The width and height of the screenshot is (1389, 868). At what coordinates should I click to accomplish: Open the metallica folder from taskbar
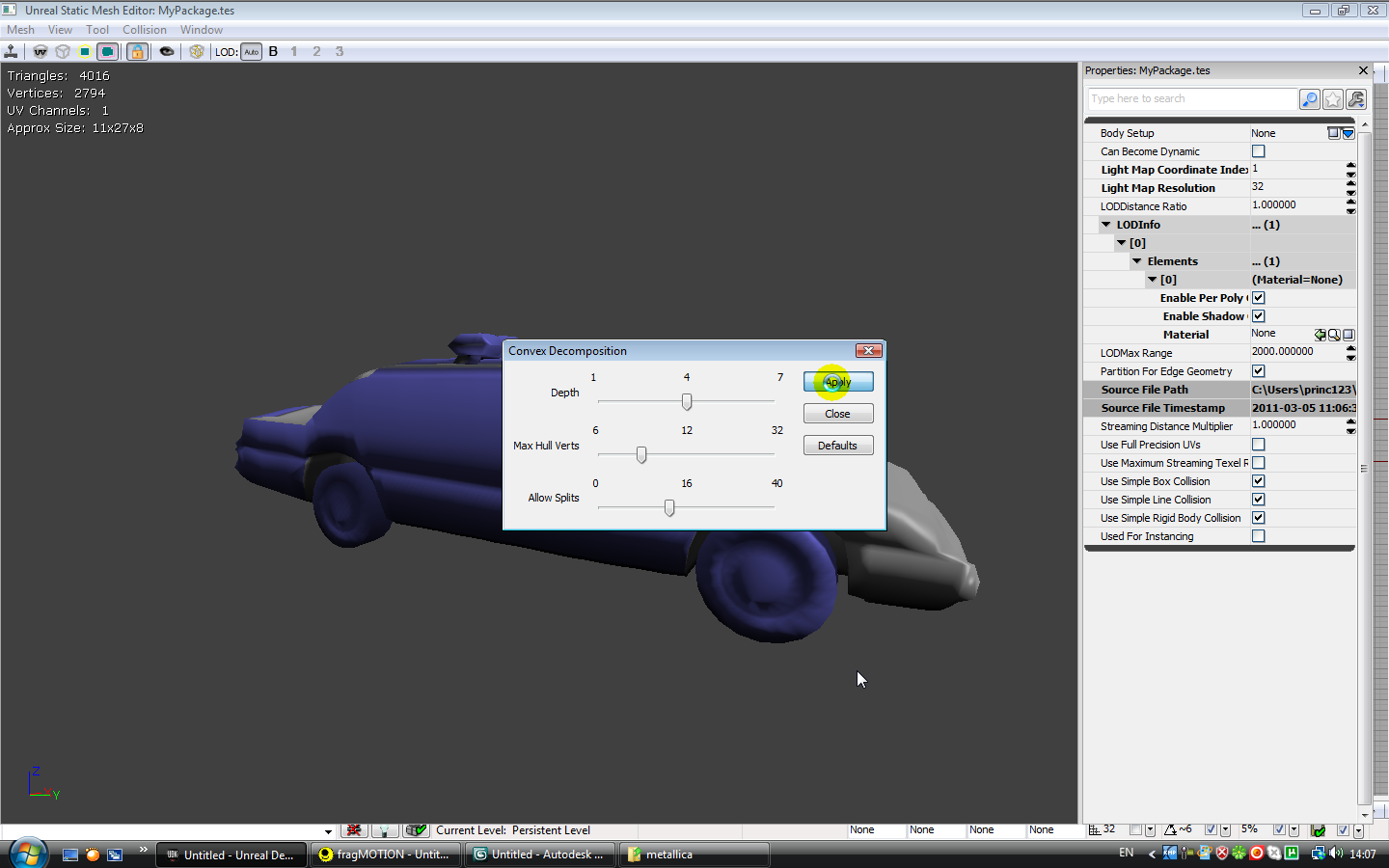(x=694, y=854)
